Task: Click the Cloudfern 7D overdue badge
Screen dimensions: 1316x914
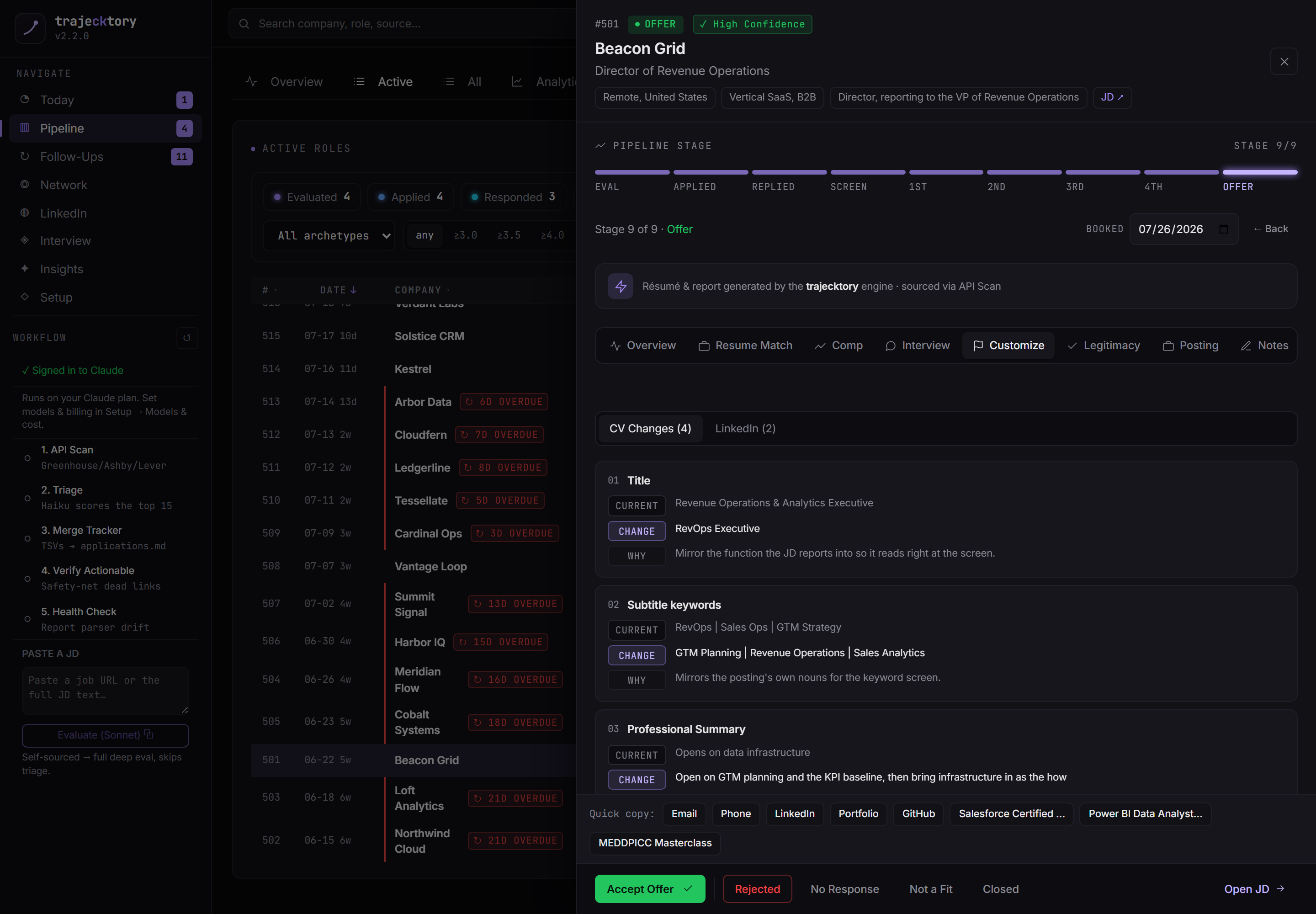Action: [499, 435]
